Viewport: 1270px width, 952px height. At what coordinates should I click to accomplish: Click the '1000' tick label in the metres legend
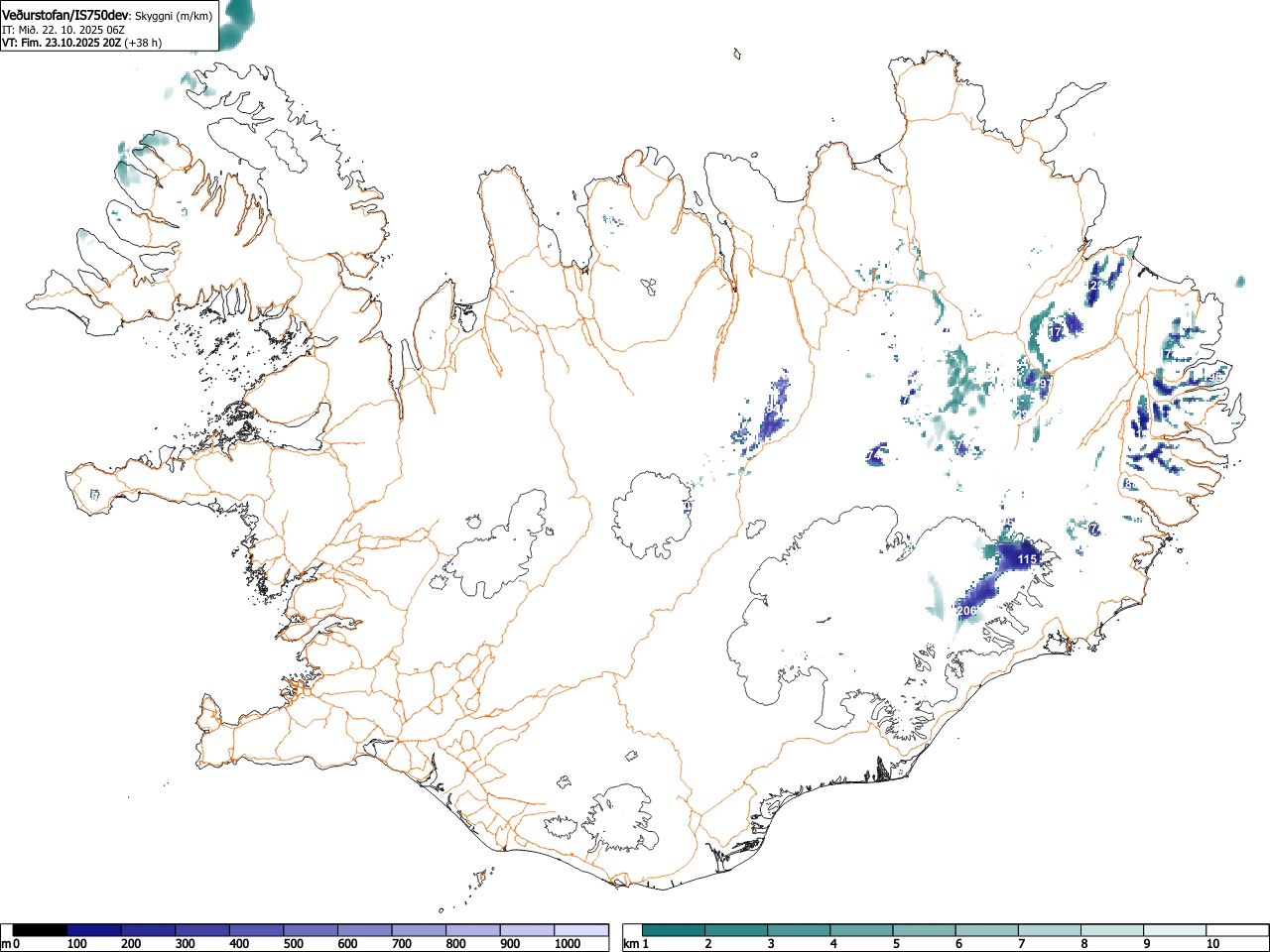(568, 944)
